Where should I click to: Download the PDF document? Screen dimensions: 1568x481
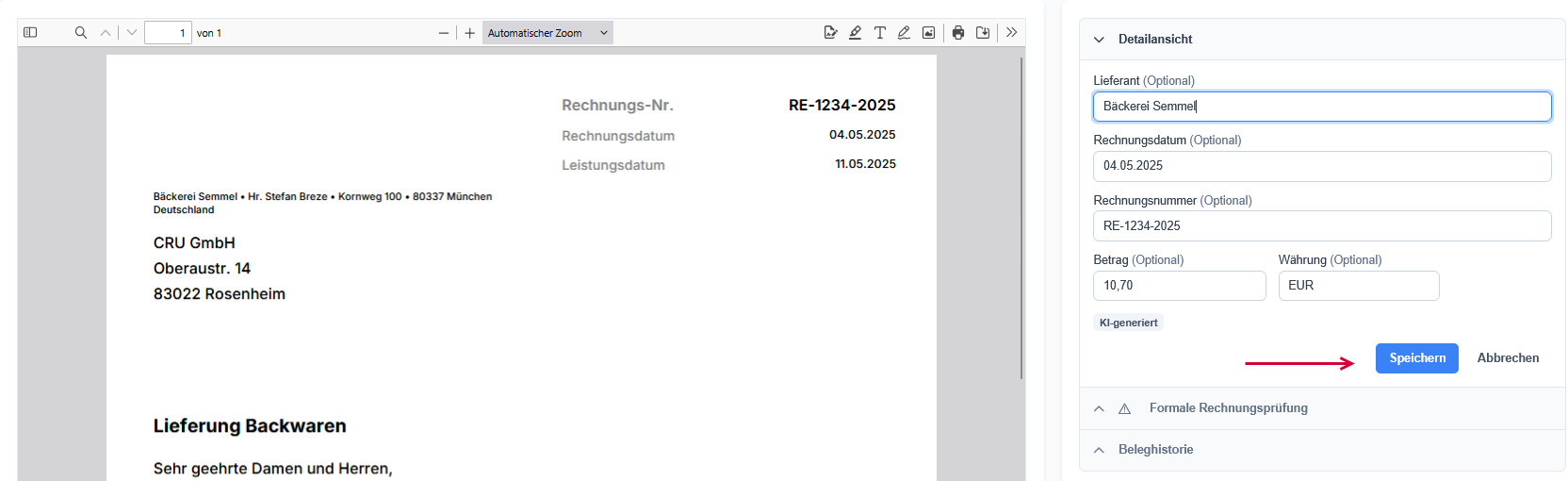pyautogui.click(x=983, y=33)
